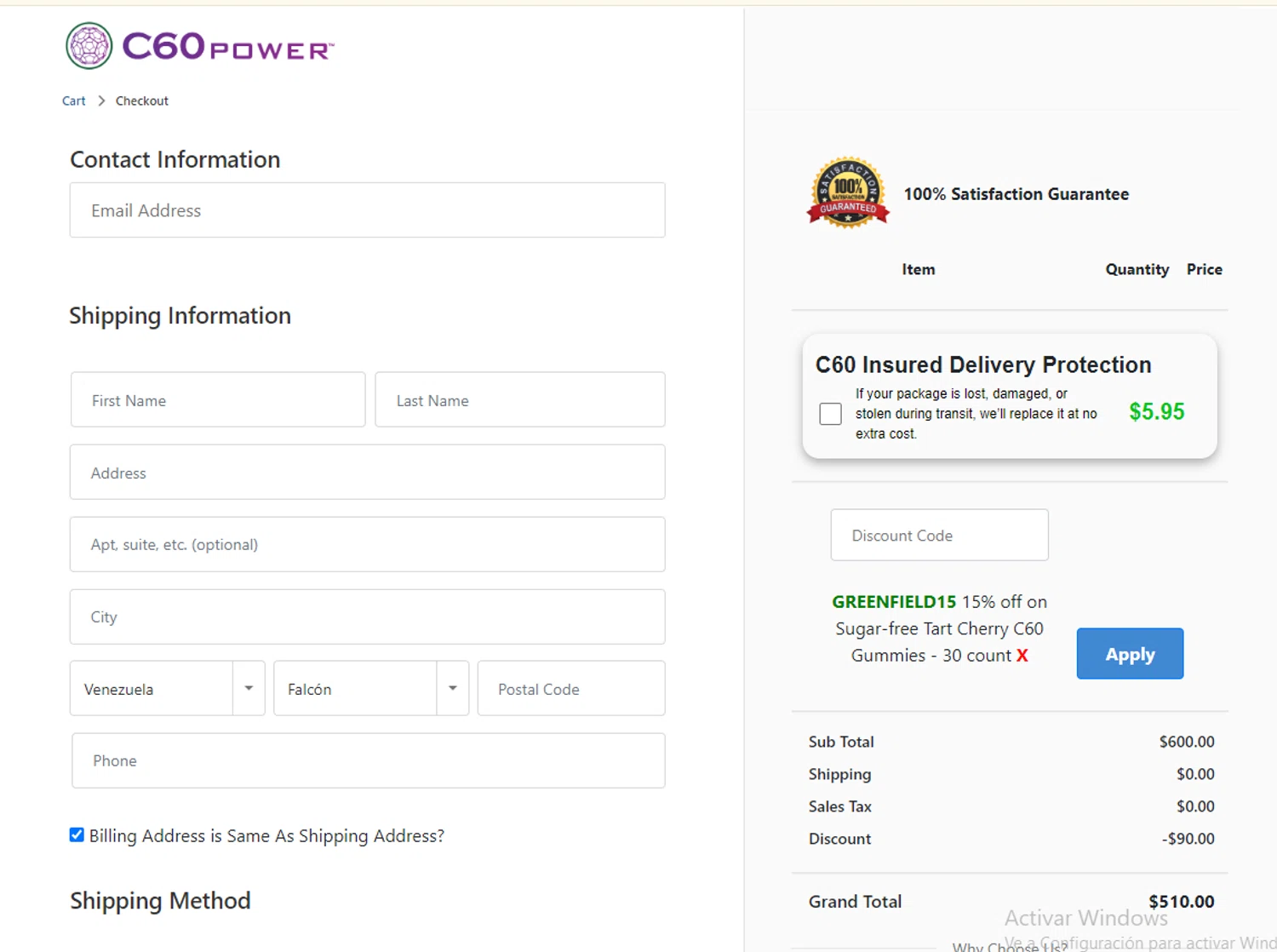
Task: Open the Cart breadcrumb link
Action: click(73, 100)
